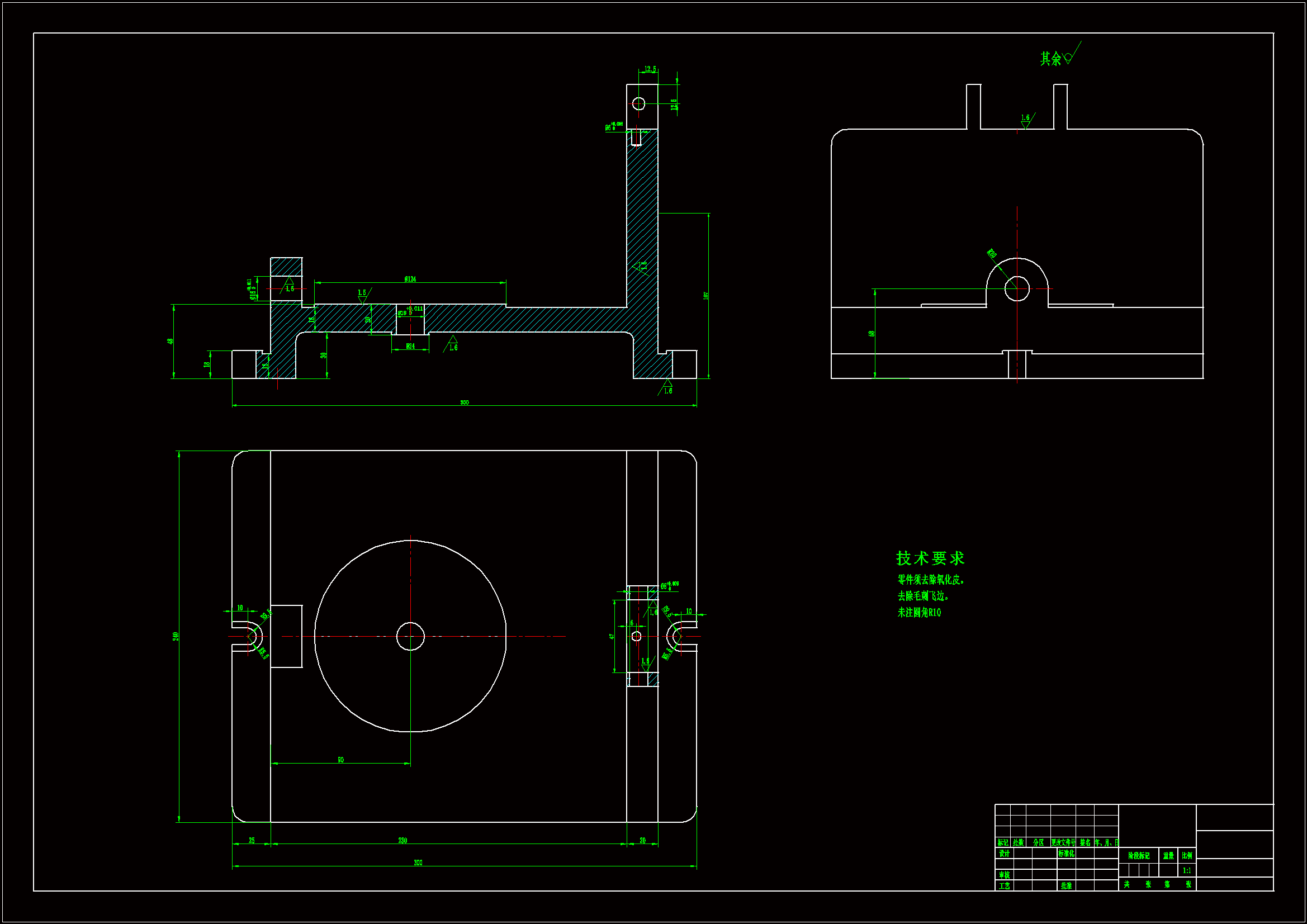Screen dimensions: 1307x924
Task: Select the 250 dimension under plan view
Action: (402, 840)
